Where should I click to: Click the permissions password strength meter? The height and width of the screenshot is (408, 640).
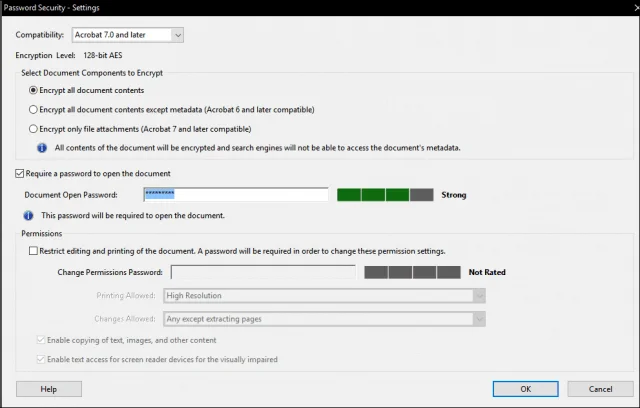412,272
